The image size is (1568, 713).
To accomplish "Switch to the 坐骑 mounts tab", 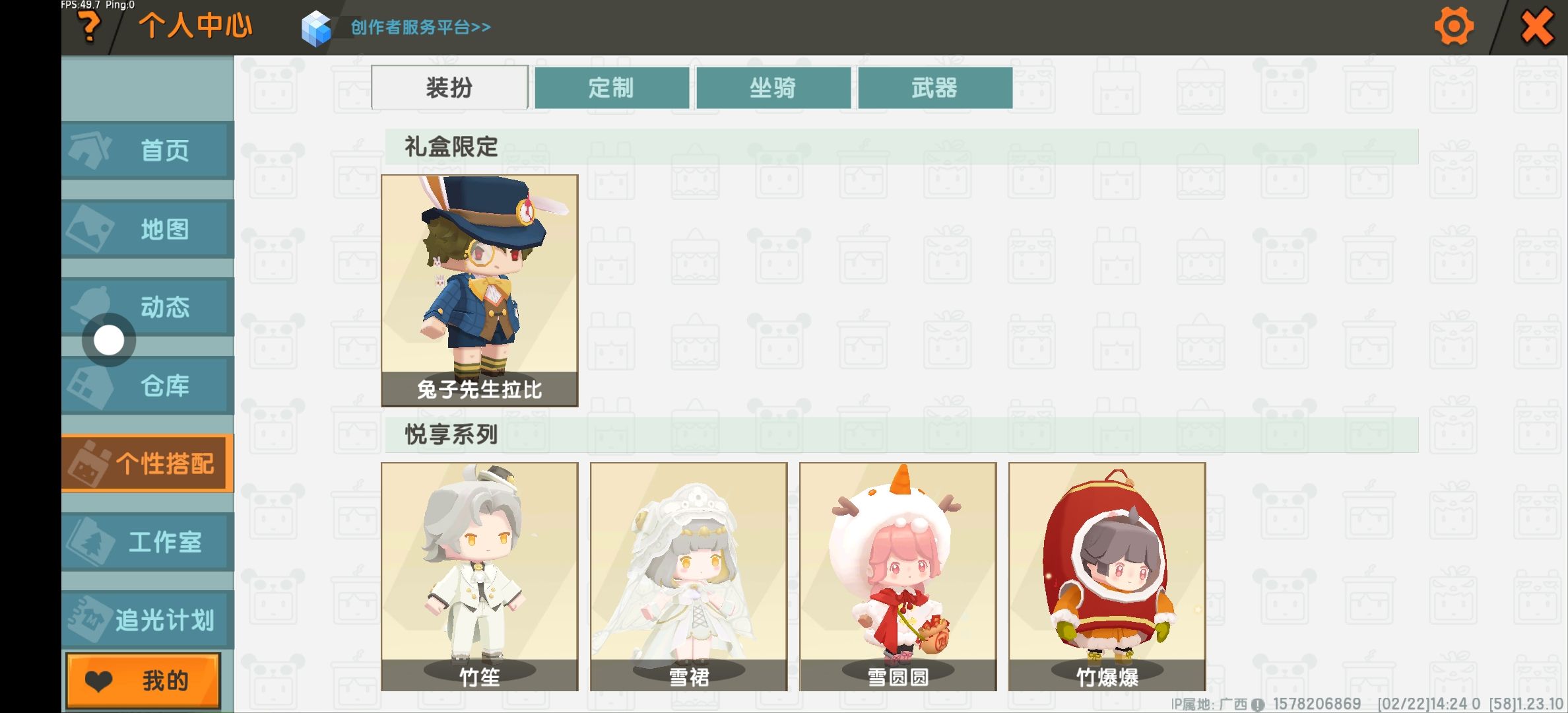I will coord(773,88).
